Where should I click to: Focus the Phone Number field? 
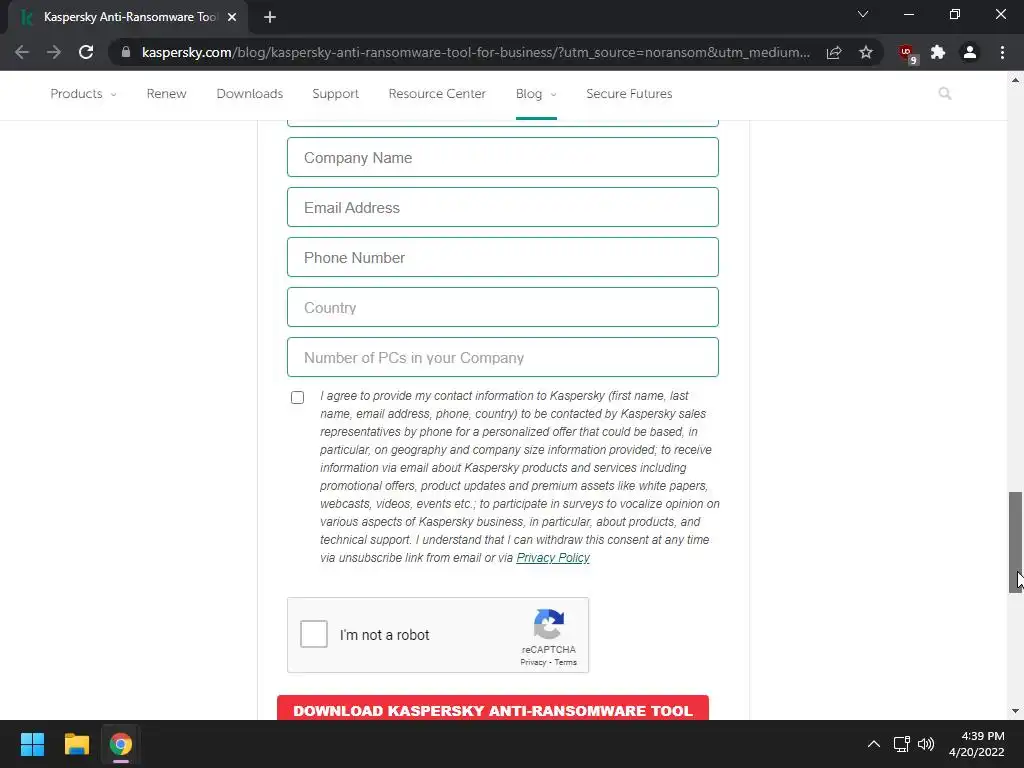tap(503, 257)
